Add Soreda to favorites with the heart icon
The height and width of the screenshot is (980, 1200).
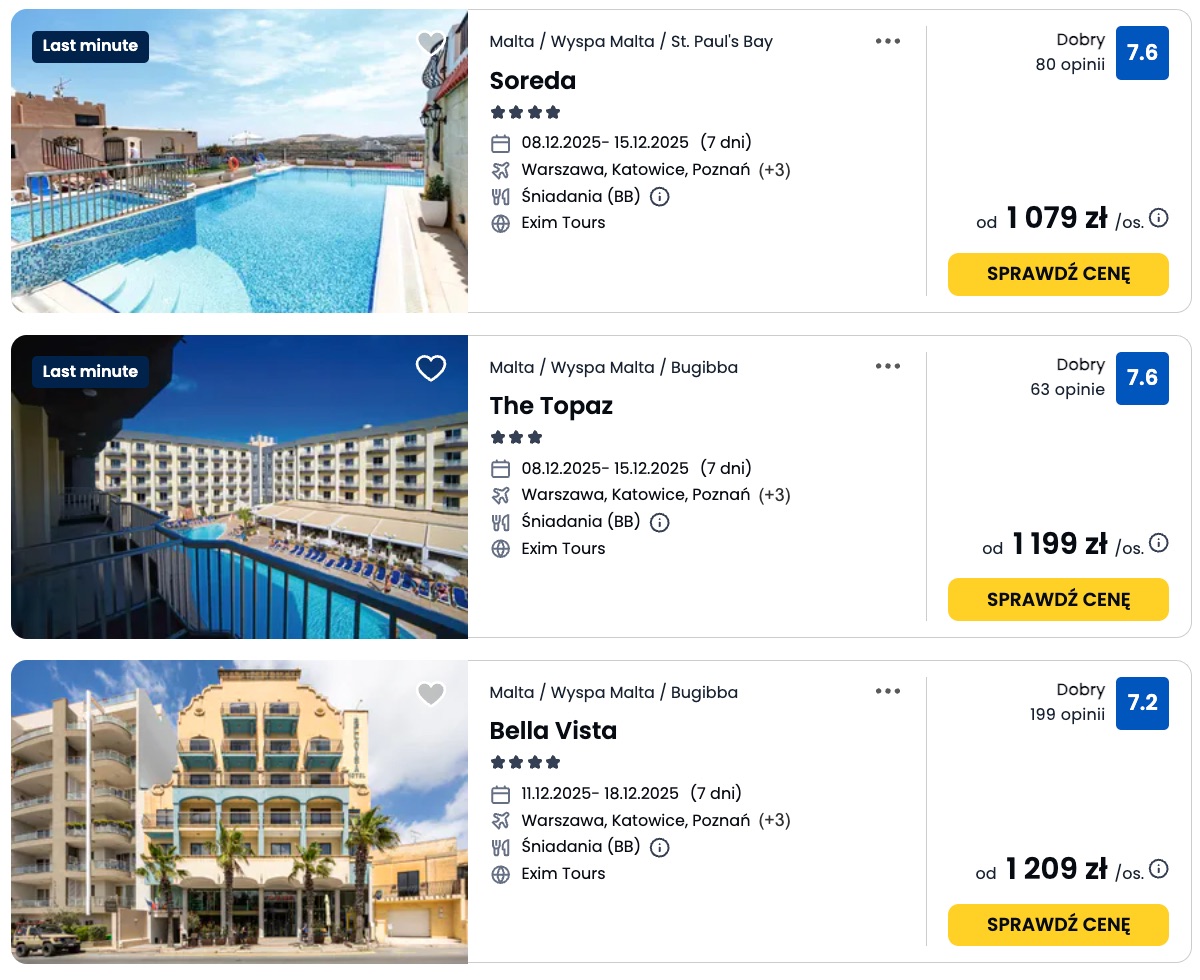(431, 43)
